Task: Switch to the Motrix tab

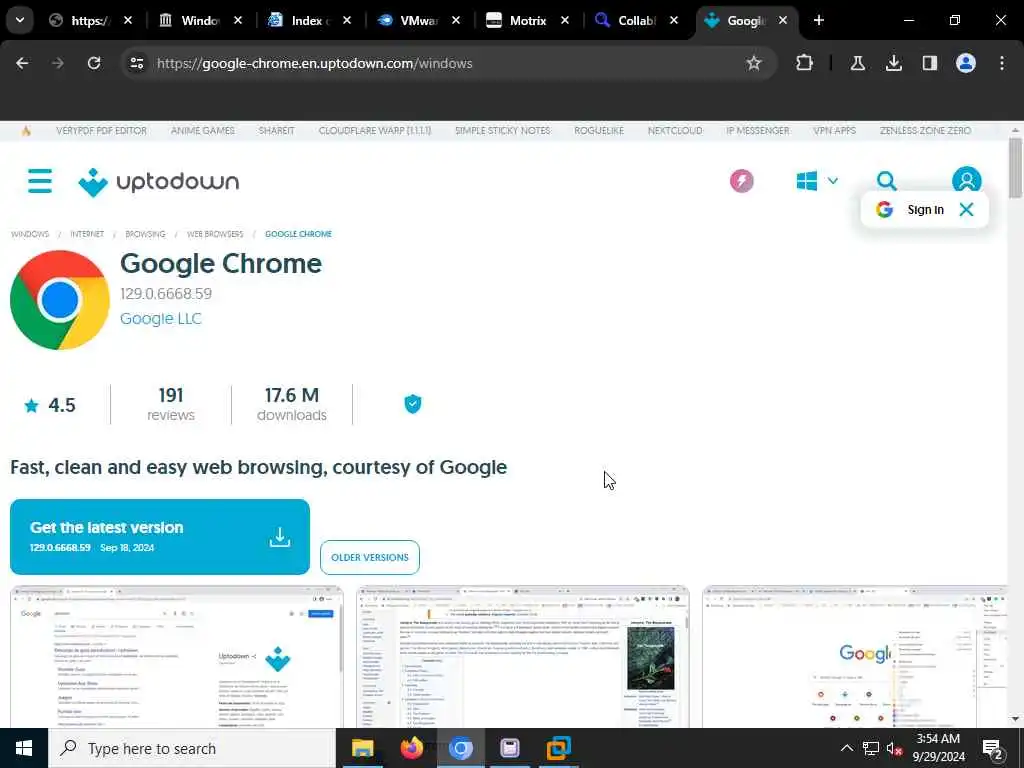Action: click(528, 21)
